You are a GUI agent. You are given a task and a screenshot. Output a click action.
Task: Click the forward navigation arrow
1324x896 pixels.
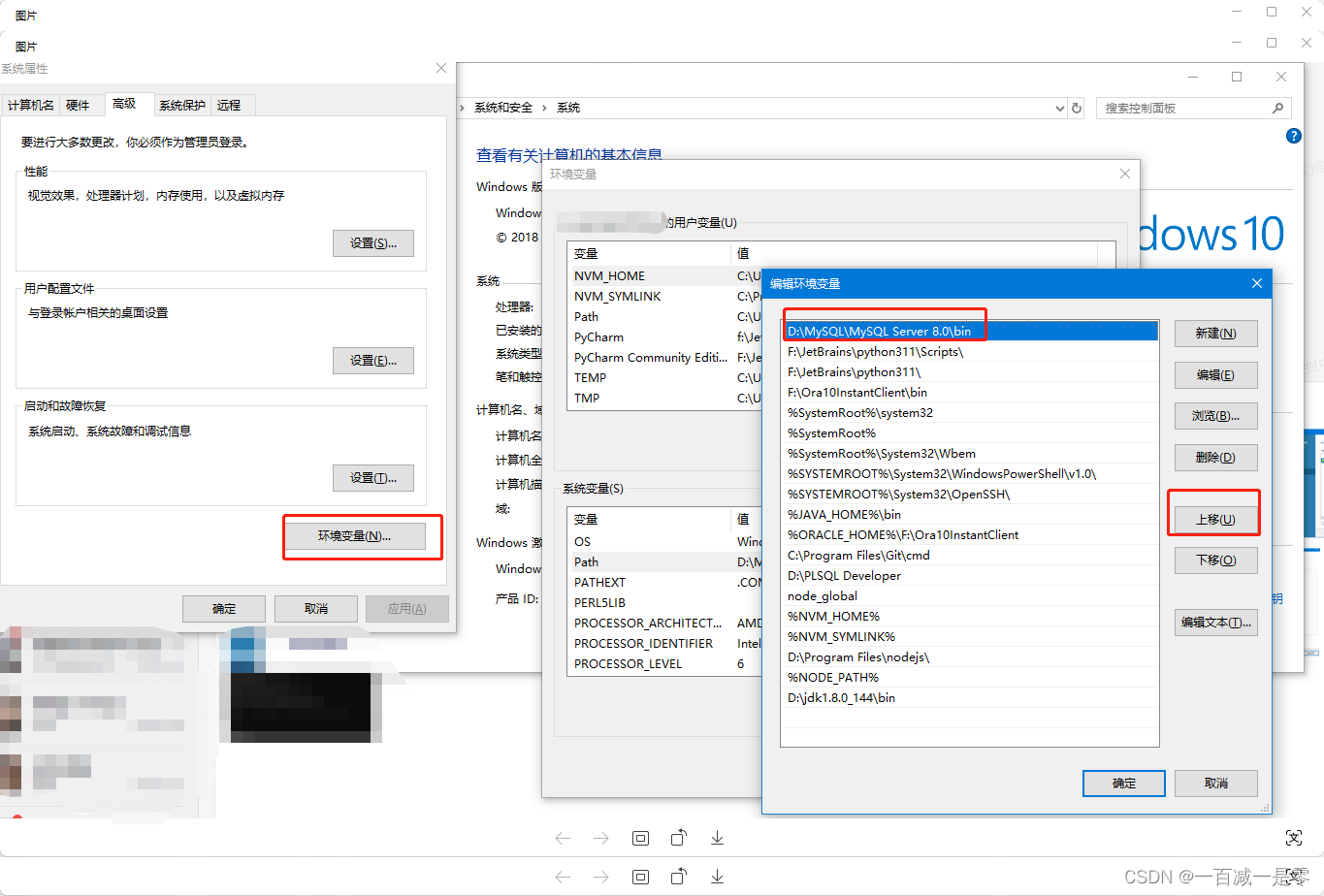pos(601,838)
